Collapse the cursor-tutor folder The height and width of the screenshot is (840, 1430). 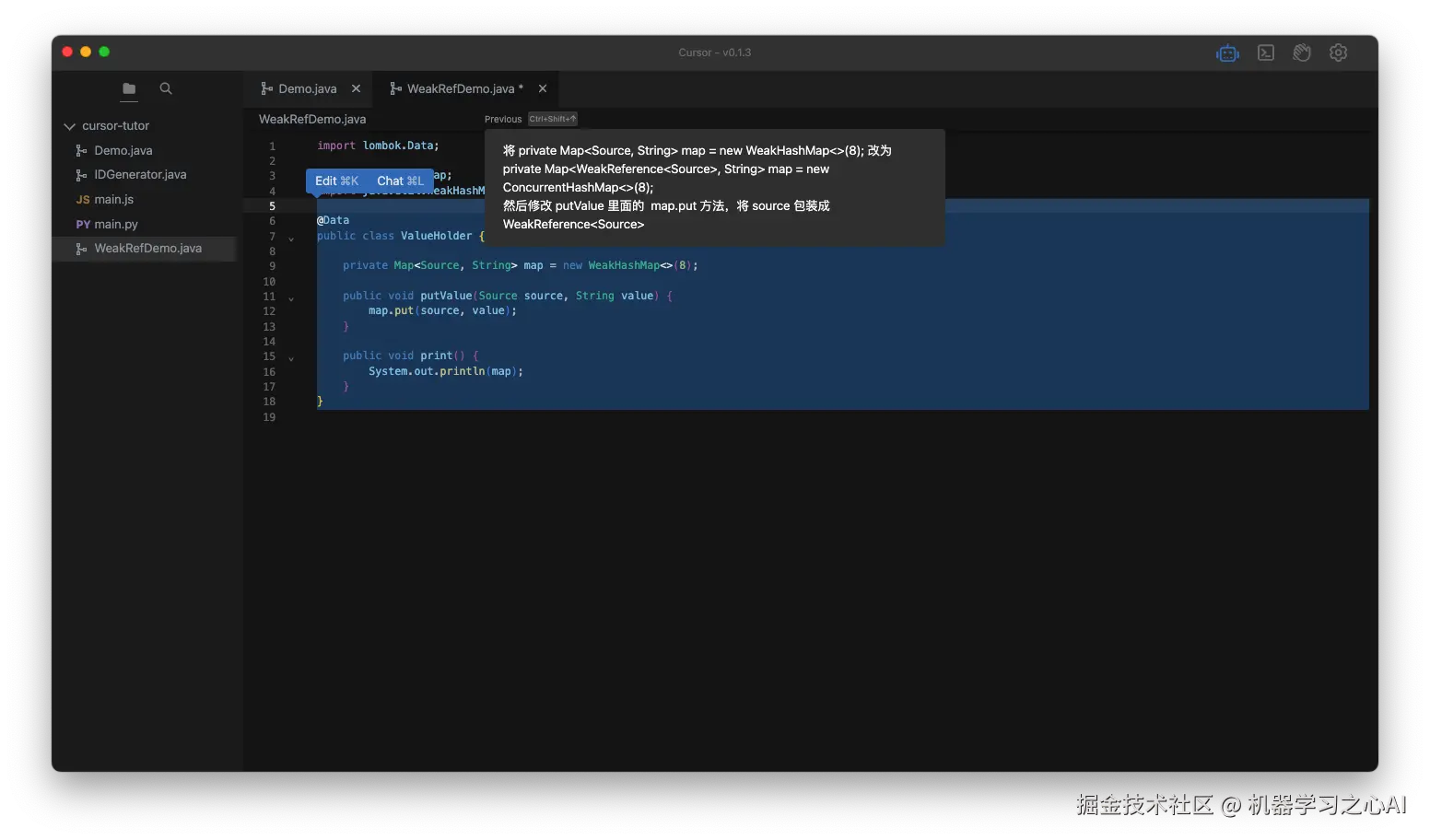[69, 125]
